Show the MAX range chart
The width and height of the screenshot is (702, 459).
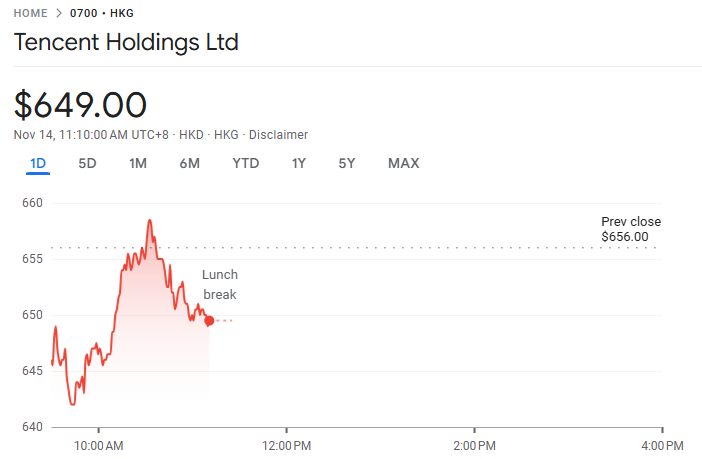(403, 163)
